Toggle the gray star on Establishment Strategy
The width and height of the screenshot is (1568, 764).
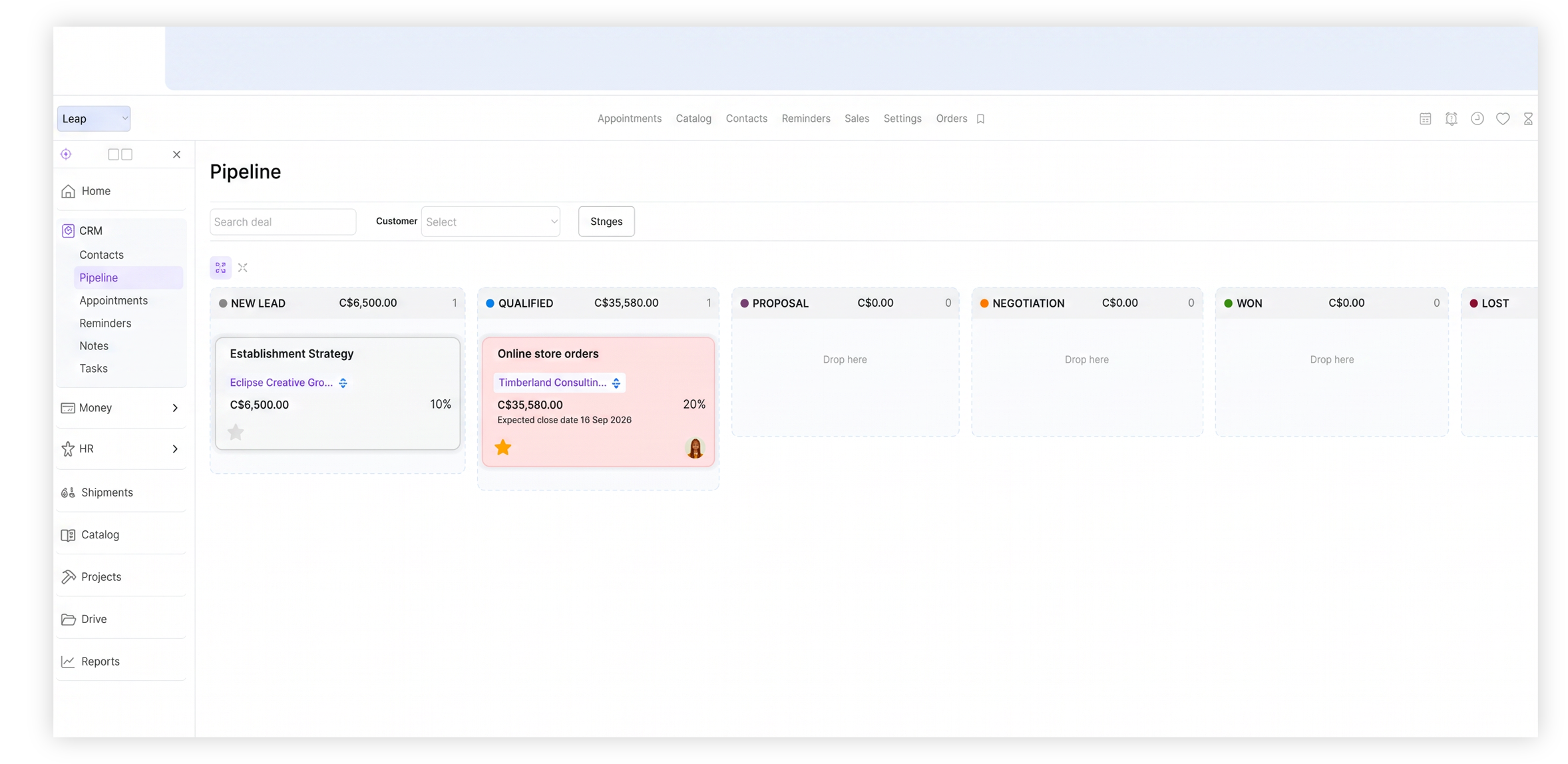coord(236,432)
